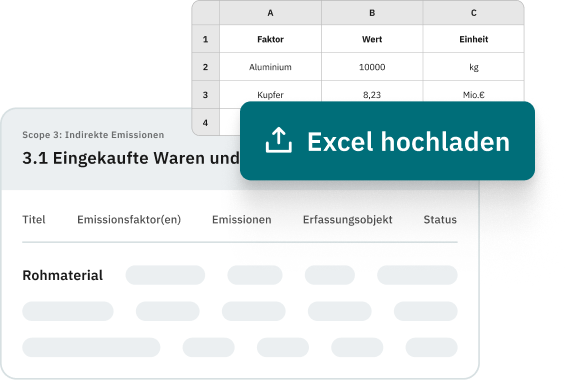This screenshot has height=380, width=567.
Task: Select the Aluminium cell
Action: pyautogui.click(x=270, y=67)
